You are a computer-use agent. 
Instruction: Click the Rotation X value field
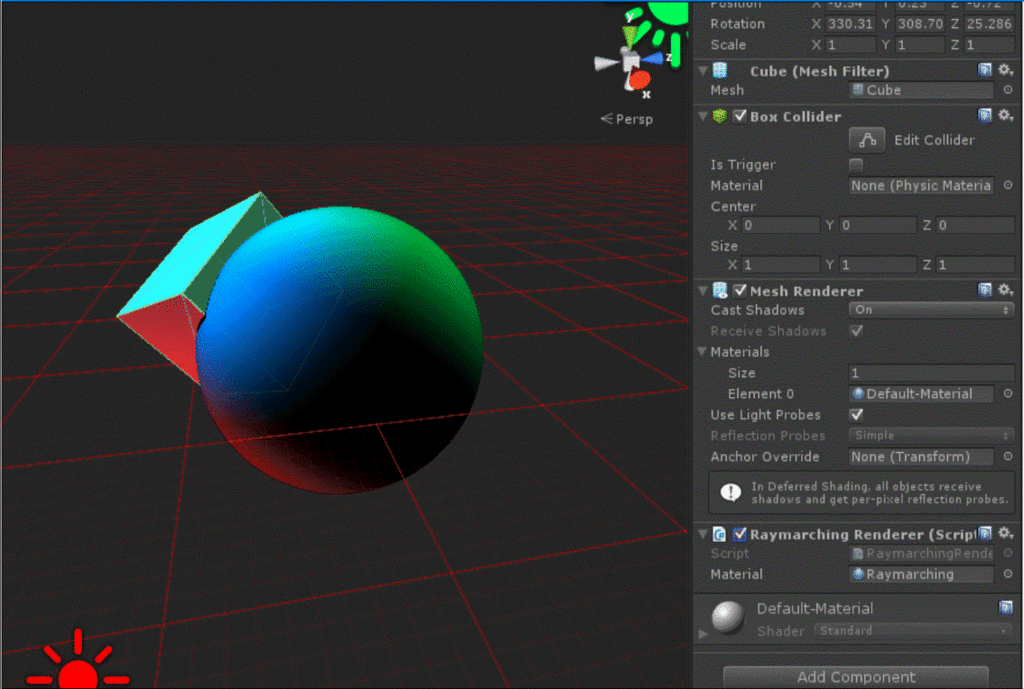coord(850,24)
